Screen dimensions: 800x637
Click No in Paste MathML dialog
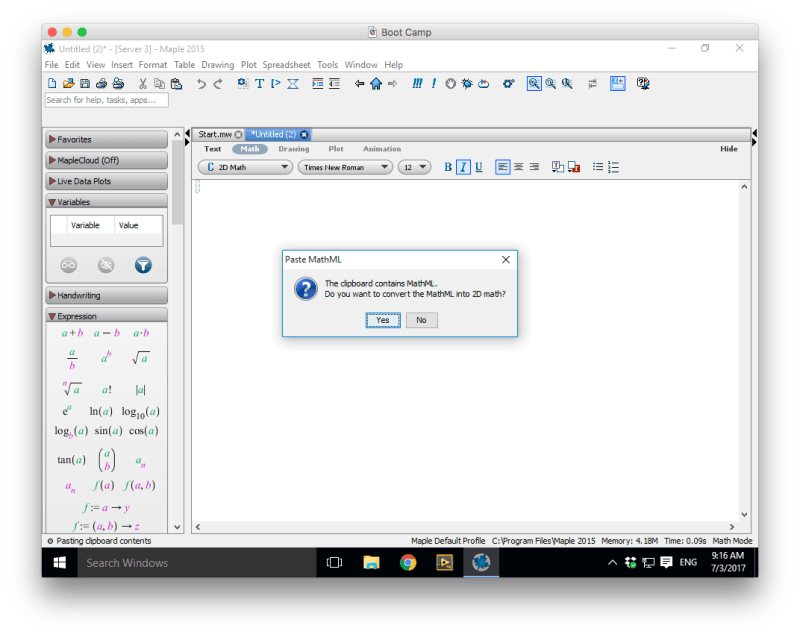click(421, 320)
